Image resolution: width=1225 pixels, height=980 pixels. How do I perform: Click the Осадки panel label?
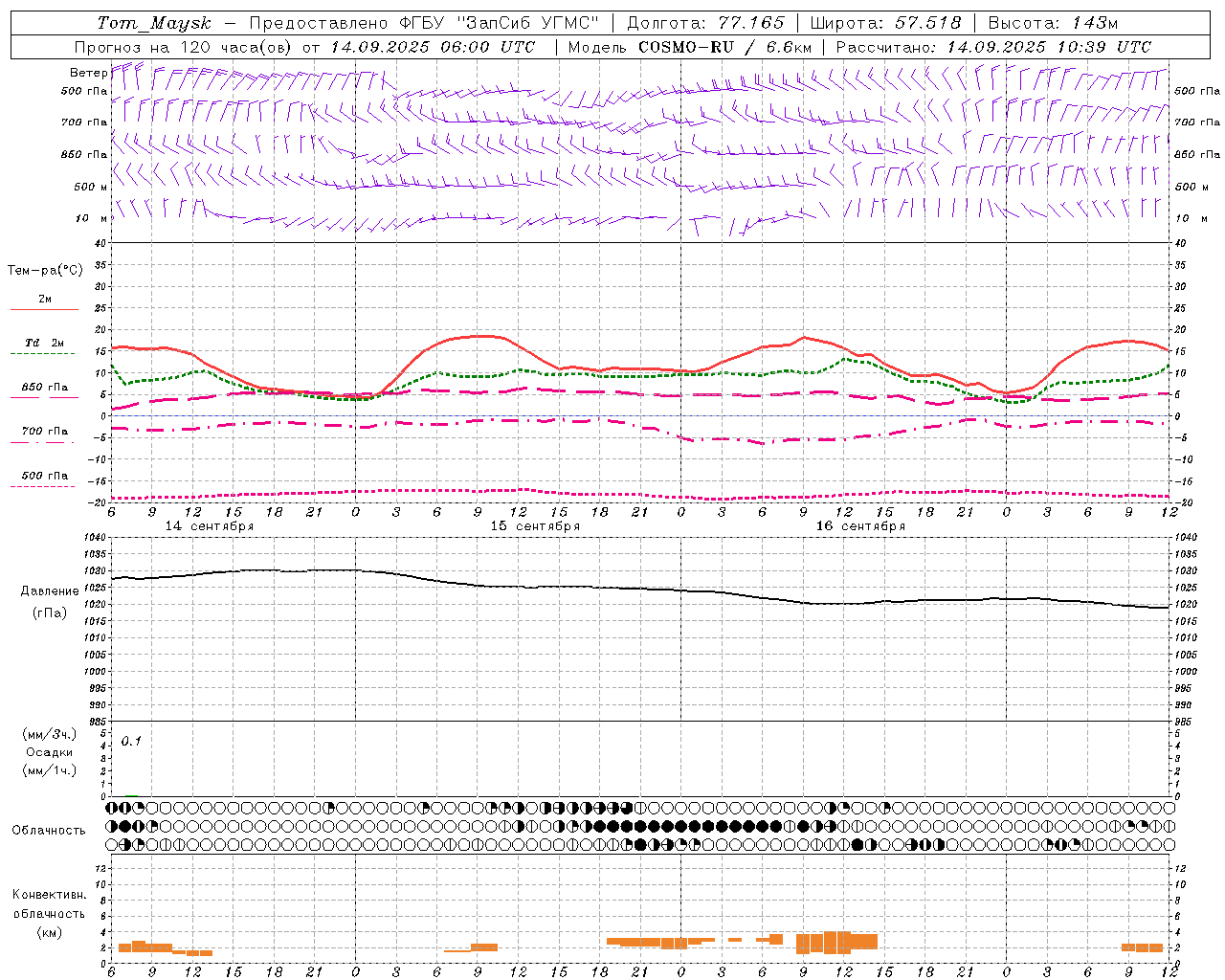point(50,752)
